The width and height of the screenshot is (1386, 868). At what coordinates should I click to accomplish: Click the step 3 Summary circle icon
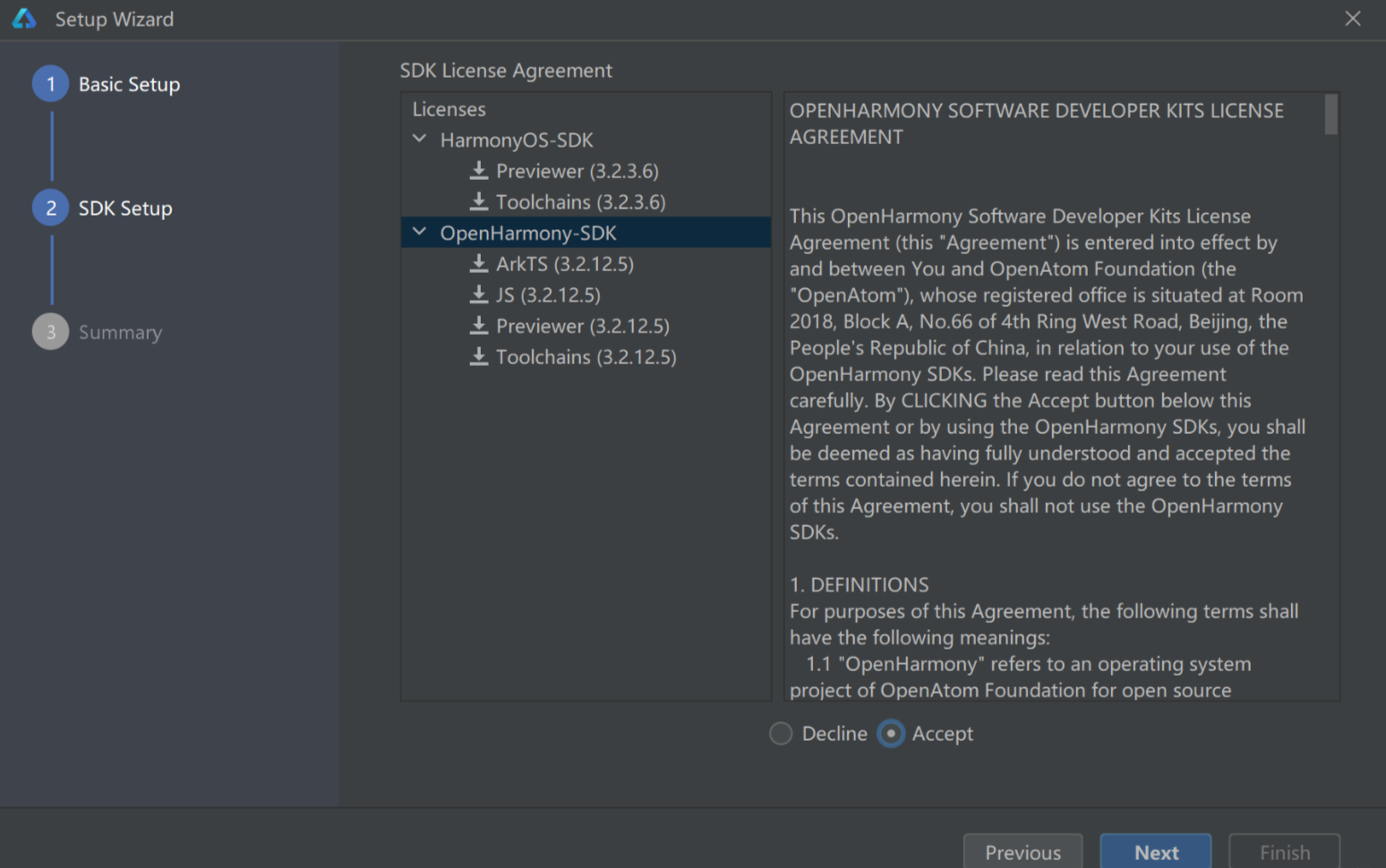(x=51, y=332)
